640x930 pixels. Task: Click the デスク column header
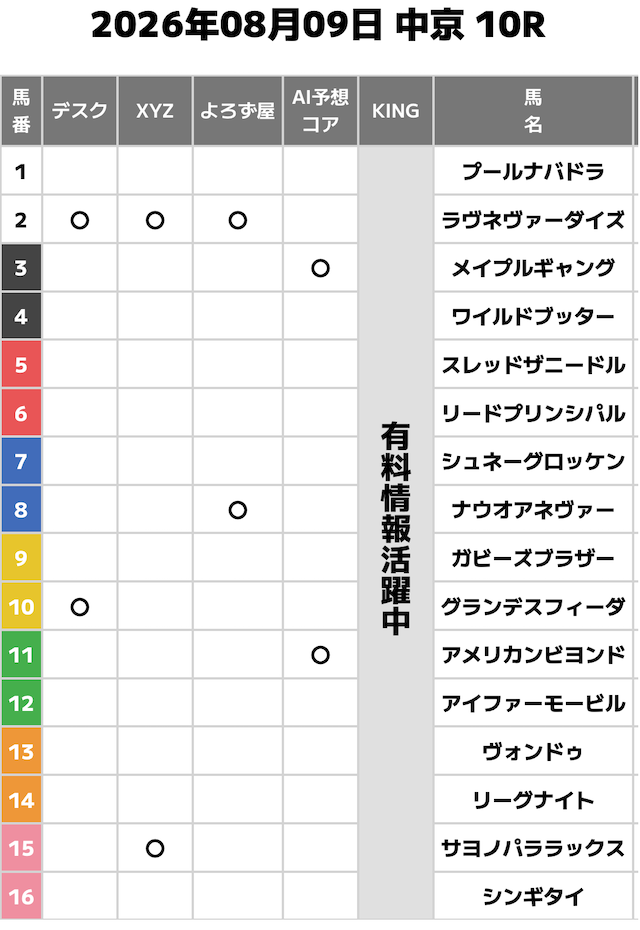coord(79,111)
